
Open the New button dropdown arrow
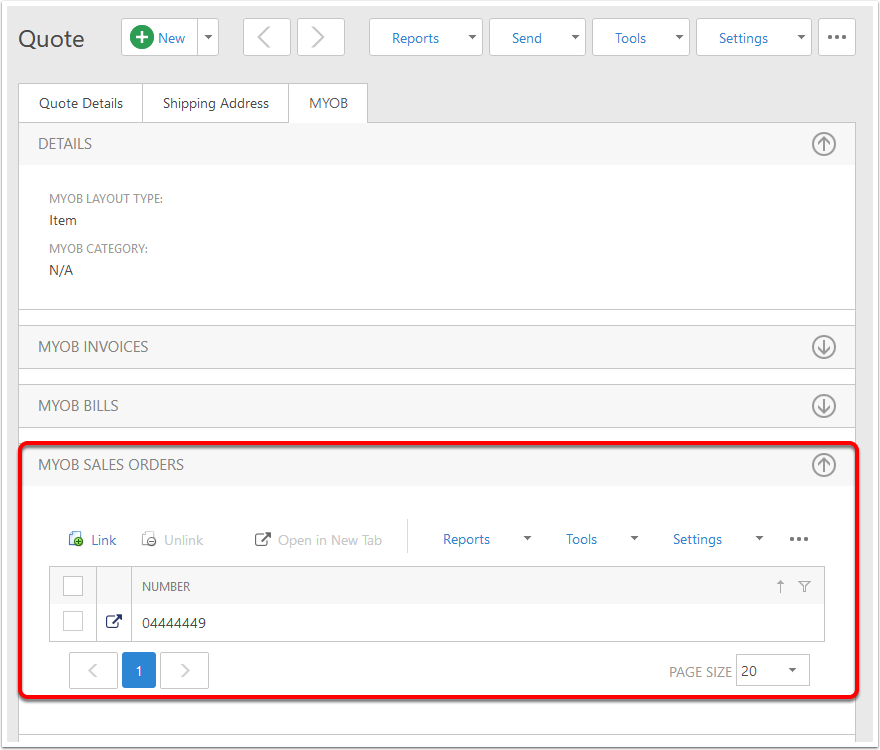(208, 38)
